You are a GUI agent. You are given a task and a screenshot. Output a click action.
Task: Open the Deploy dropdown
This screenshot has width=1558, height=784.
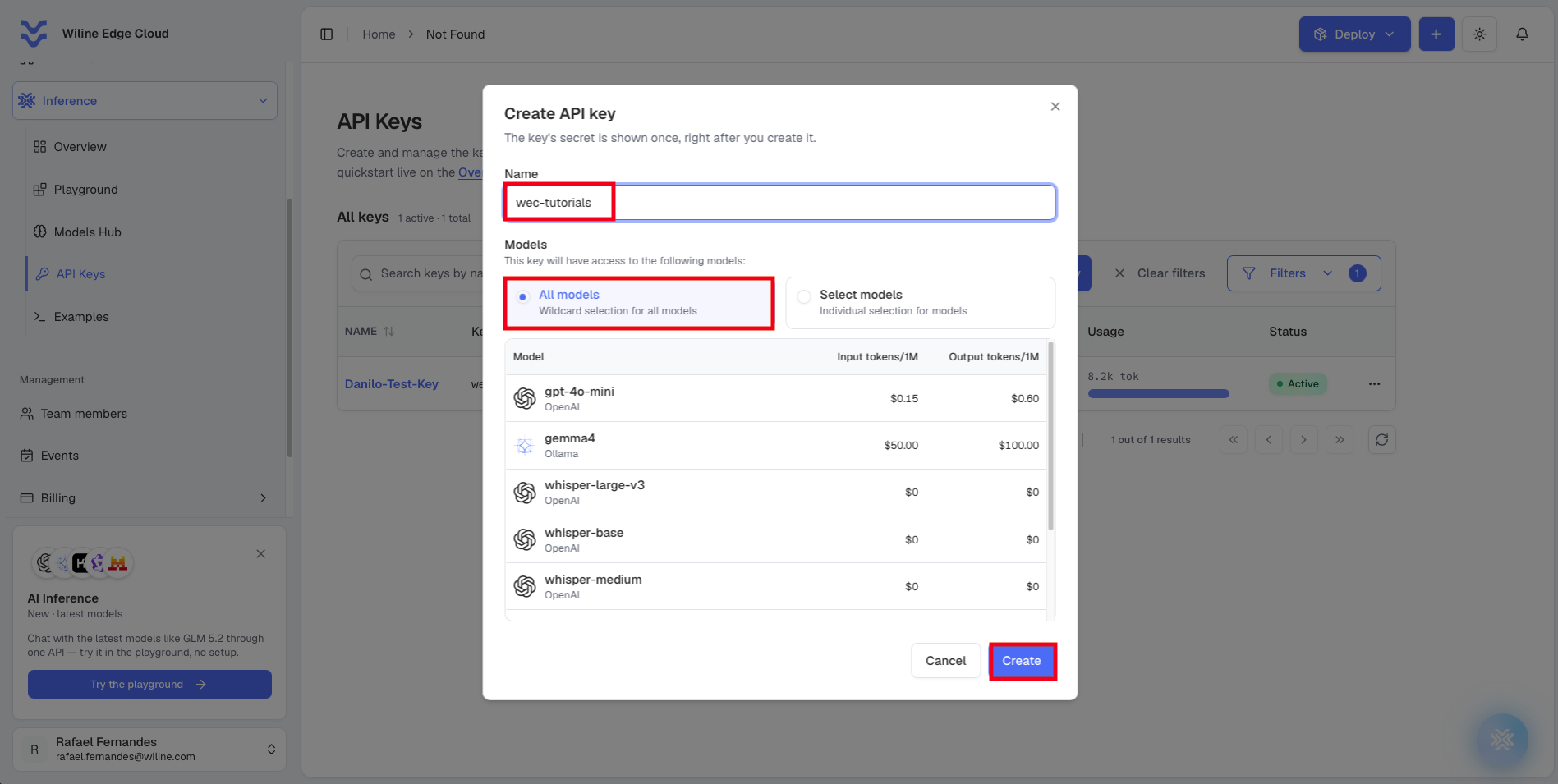click(1355, 34)
